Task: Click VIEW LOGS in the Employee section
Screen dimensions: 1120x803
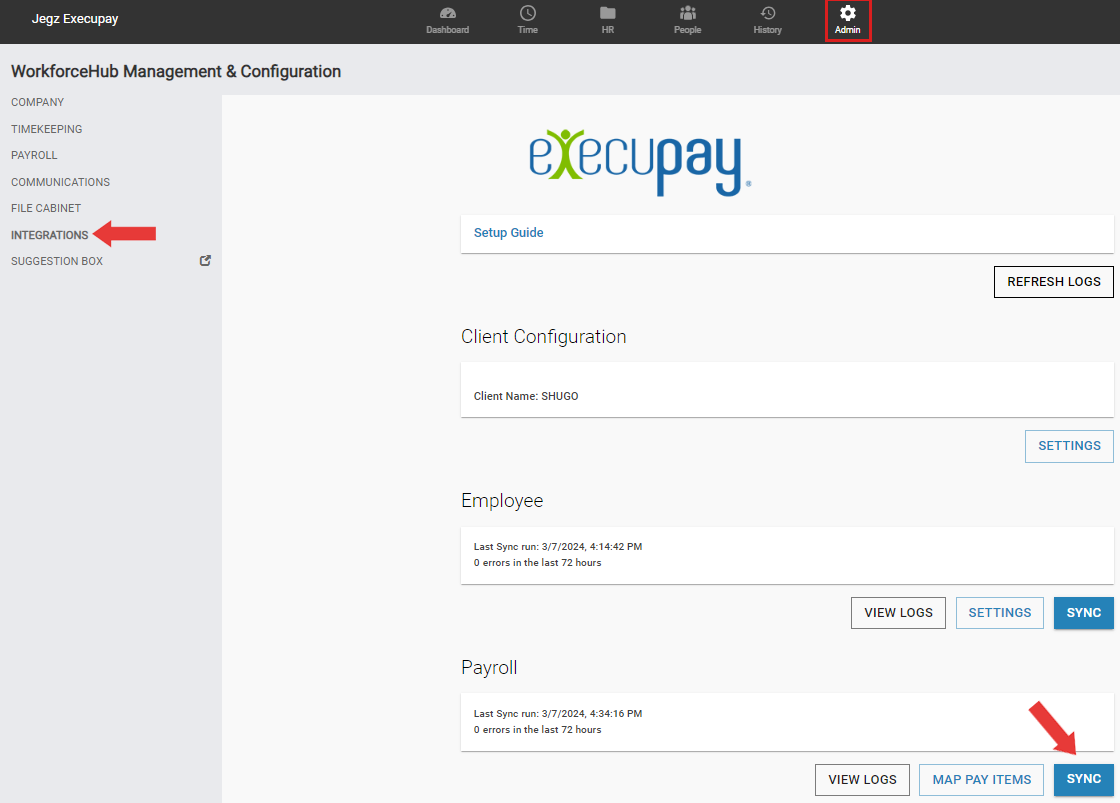Action: pyautogui.click(x=897, y=612)
